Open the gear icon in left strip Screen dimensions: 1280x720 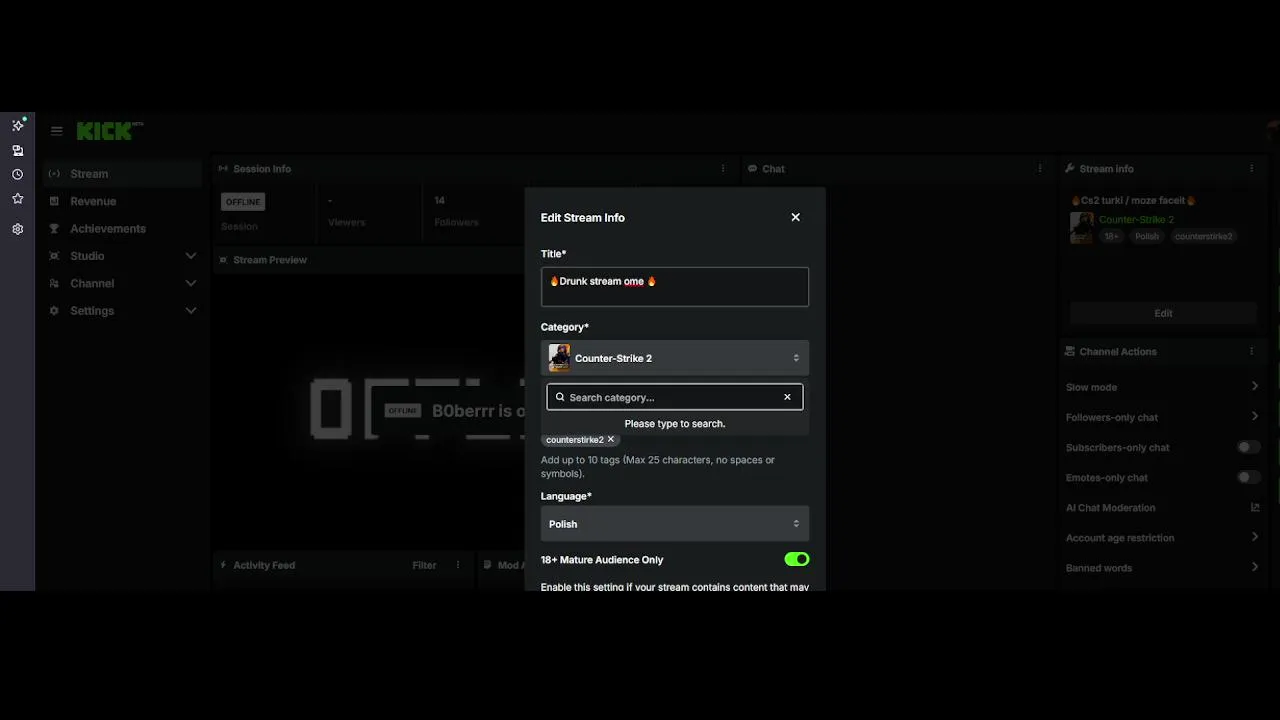tap(18, 229)
